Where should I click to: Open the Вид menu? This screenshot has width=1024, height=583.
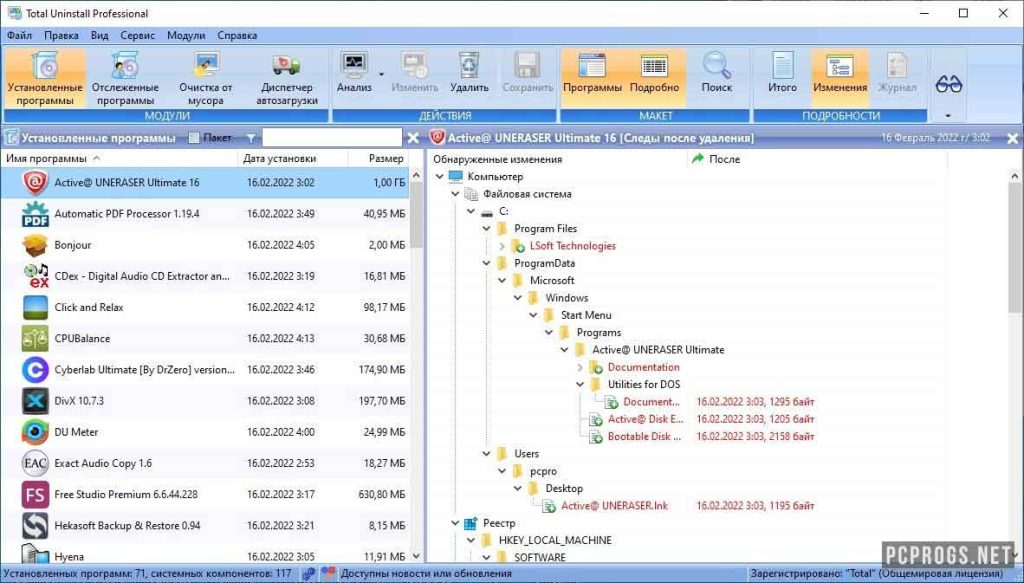click(99, 35)
